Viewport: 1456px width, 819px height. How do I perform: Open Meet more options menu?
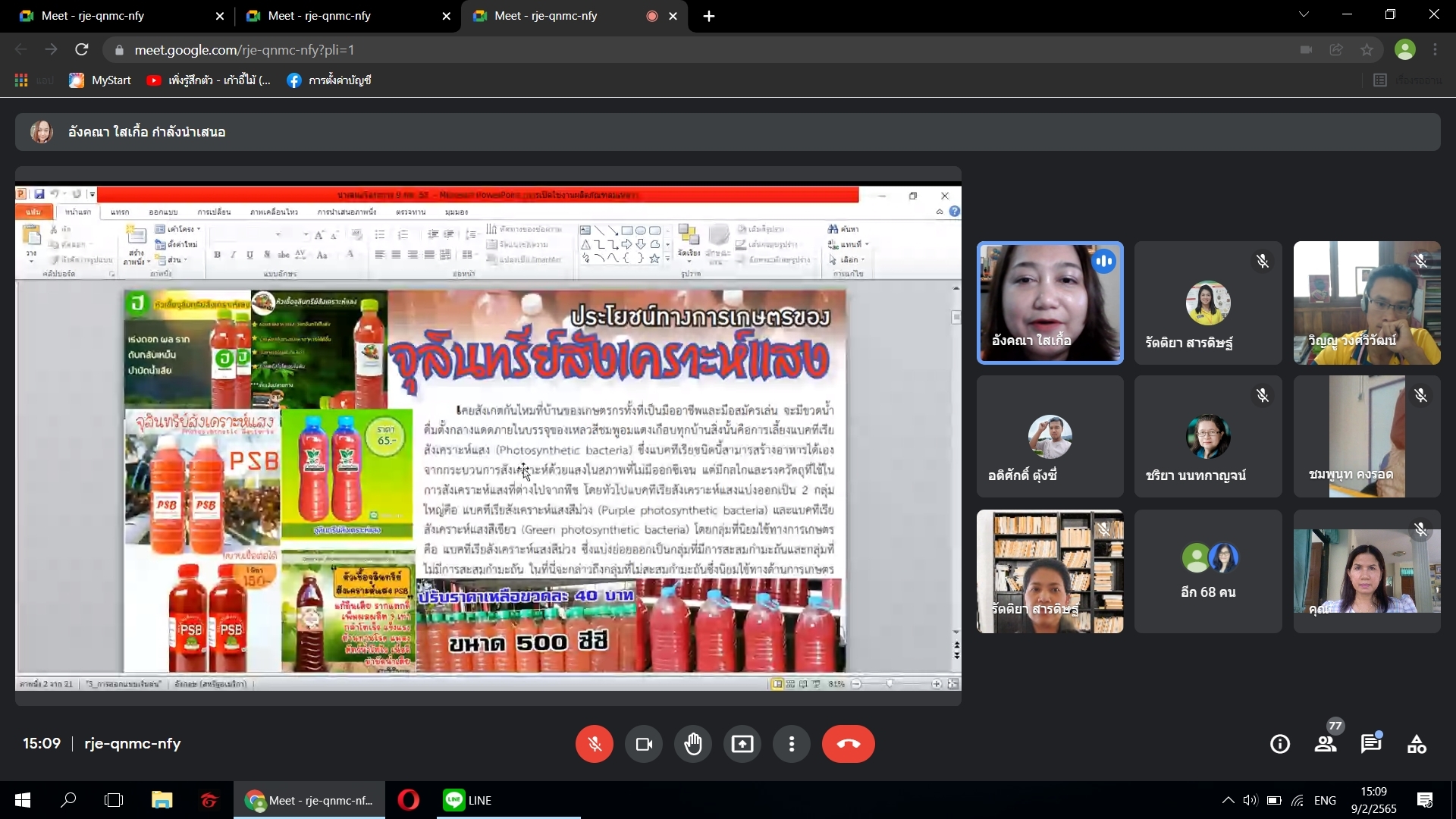(791, 744)
